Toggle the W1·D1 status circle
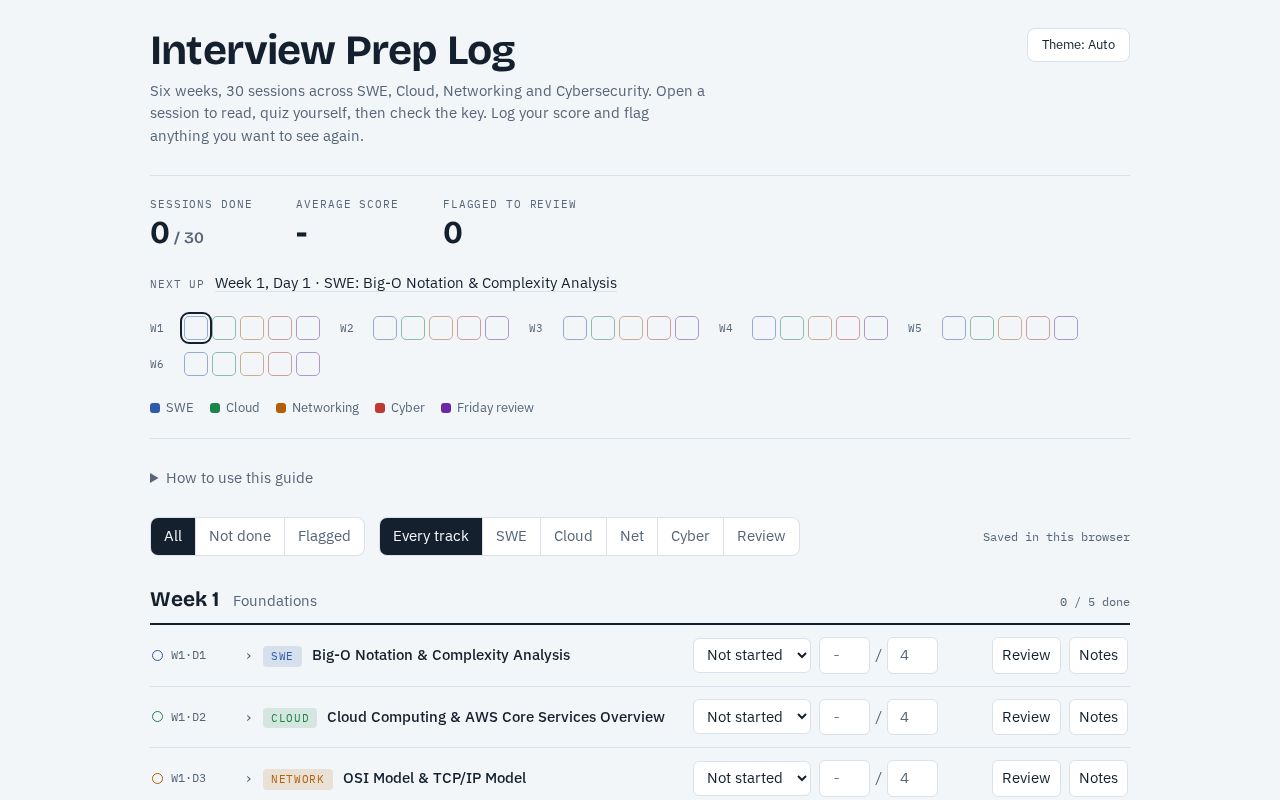The image size is (1280, 800). pos(157,656)
